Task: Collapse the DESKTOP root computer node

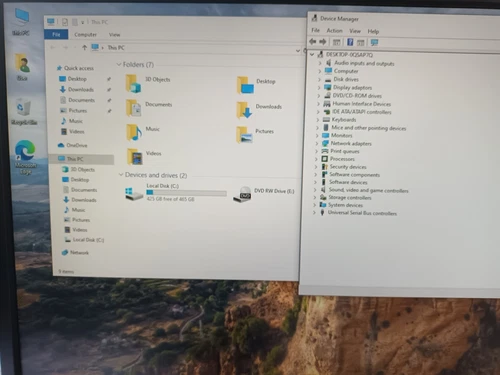Action: point(312,54)
